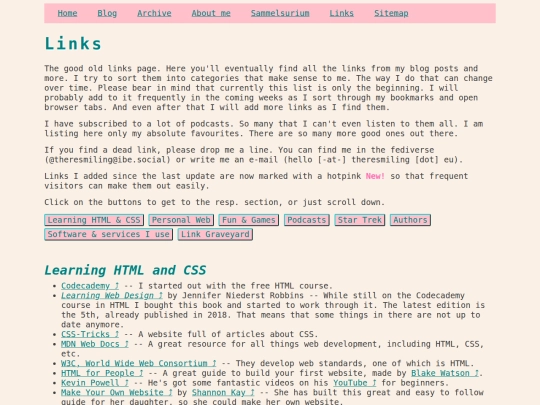Image resolution: width=540 pixels, height=405 pixels.
Task: Open the Shannon Kay link
Action: [x=223, y=392]
